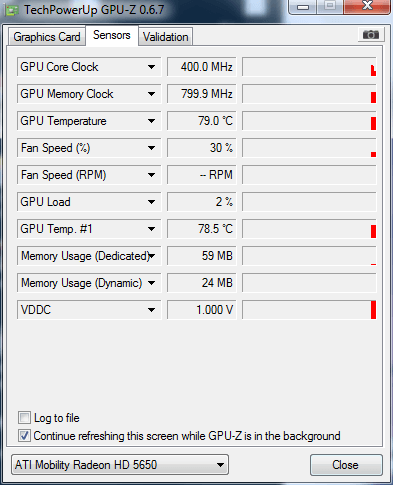Click the VDDC voltage graph bar
This screenshot has height=485, width=393.
tap(374, 310)
